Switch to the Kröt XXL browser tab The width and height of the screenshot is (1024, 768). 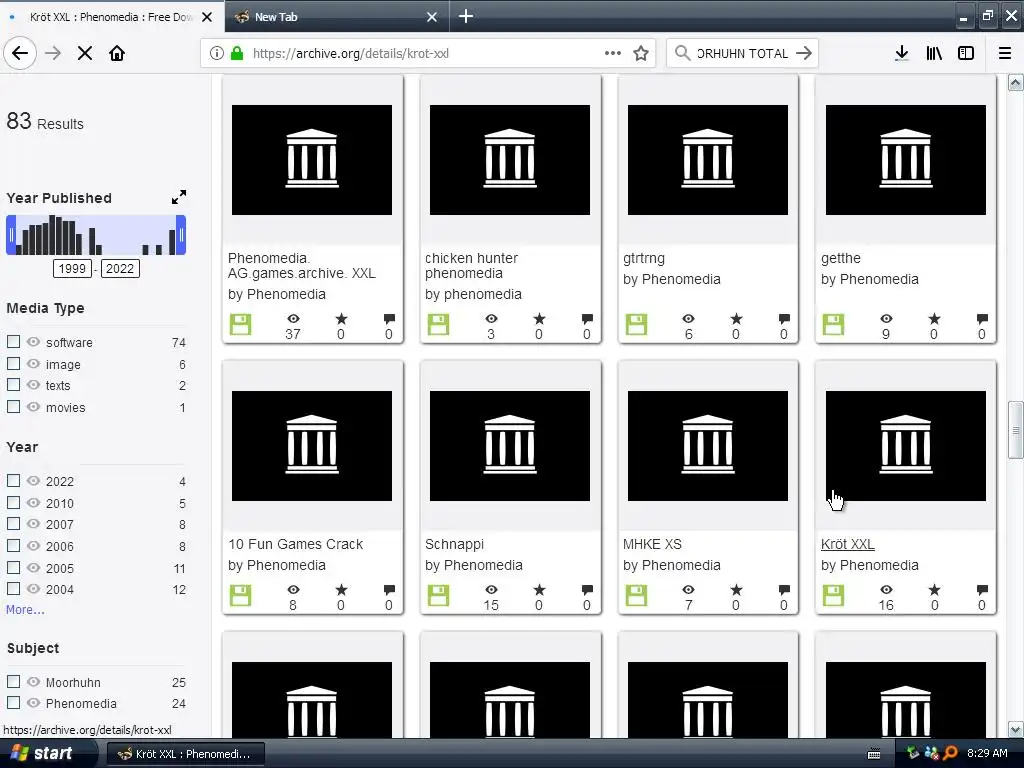point(111,16)
